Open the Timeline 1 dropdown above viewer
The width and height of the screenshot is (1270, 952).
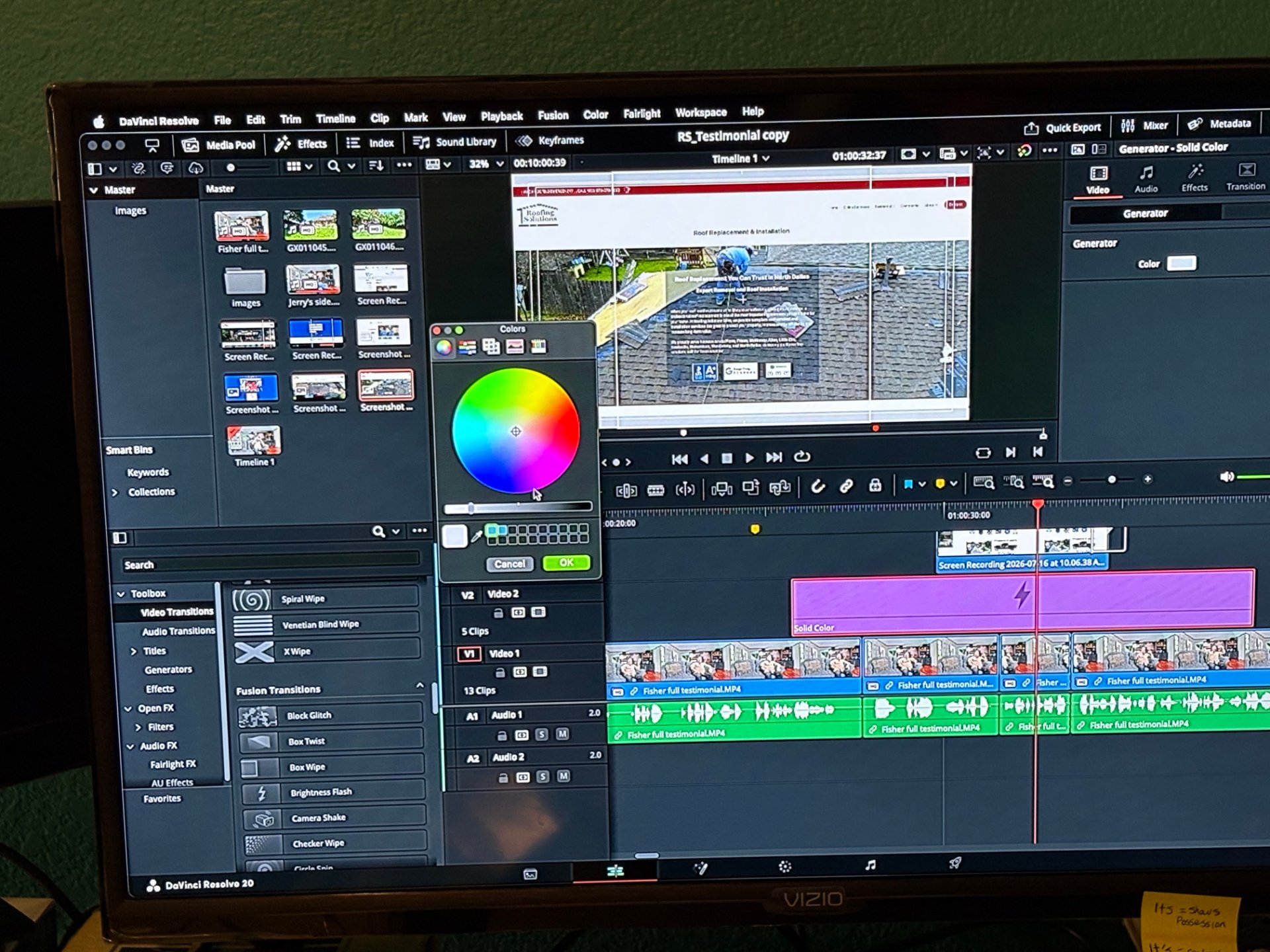pos(740,159)
